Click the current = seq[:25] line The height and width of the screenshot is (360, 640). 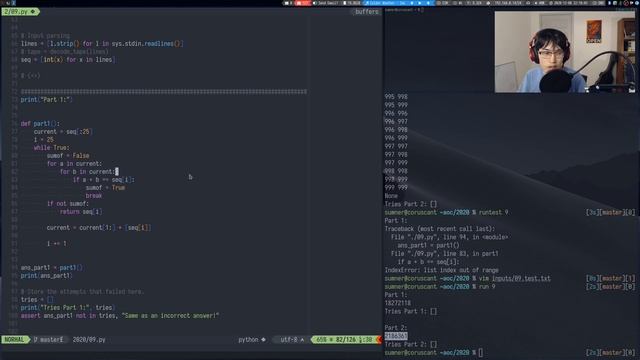coord(63,131)
